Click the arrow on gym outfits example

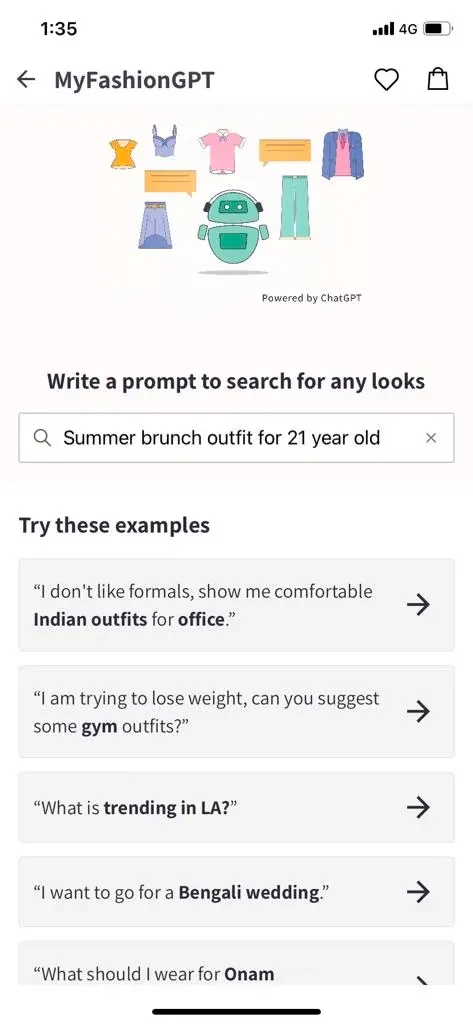[418, 712]
